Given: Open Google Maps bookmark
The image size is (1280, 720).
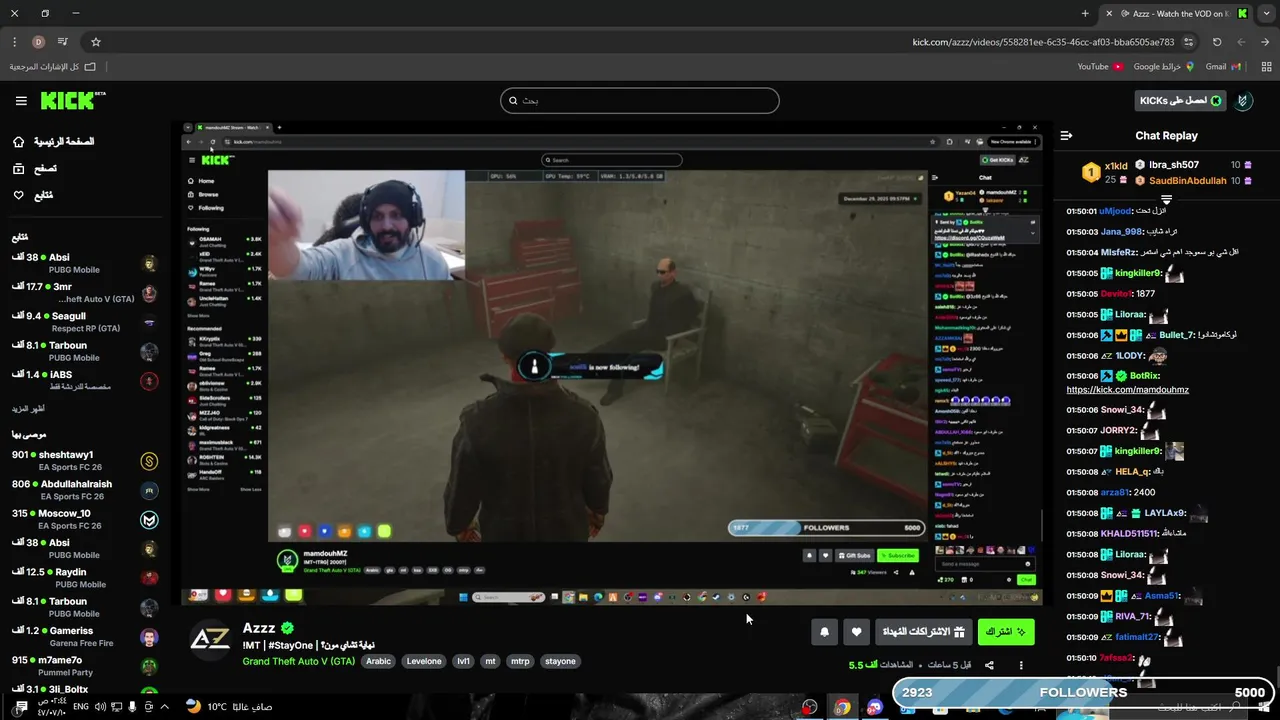Looking at the screenshot, I should coord(1164,67).
